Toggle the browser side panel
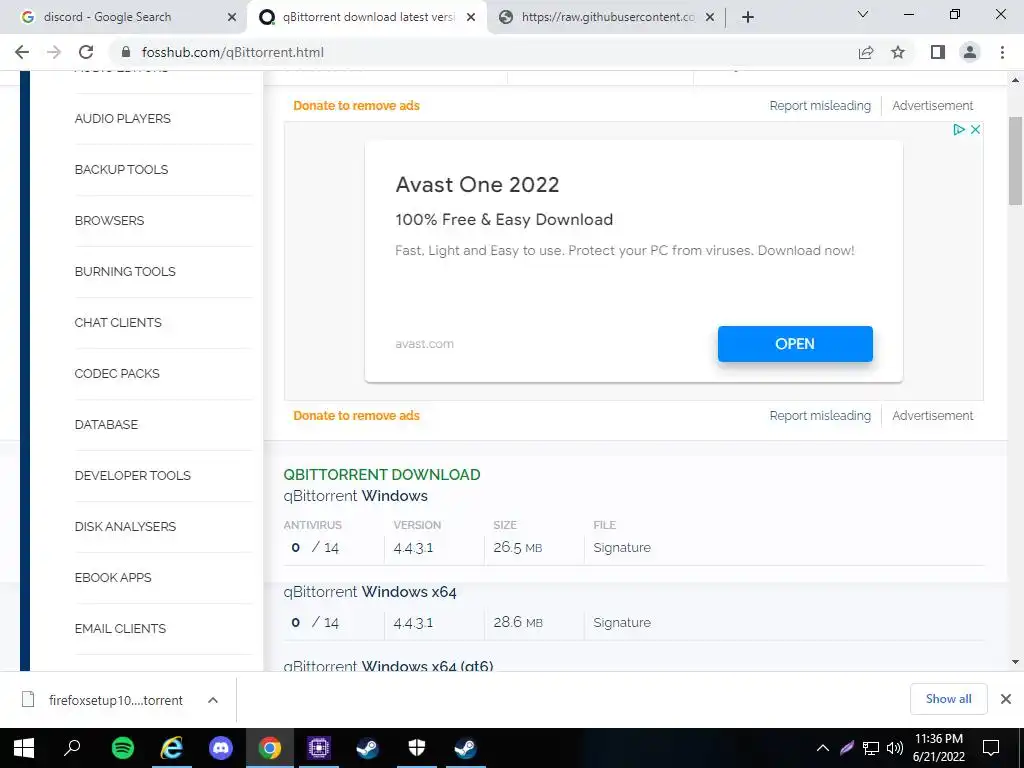 [x=938, y=52]
